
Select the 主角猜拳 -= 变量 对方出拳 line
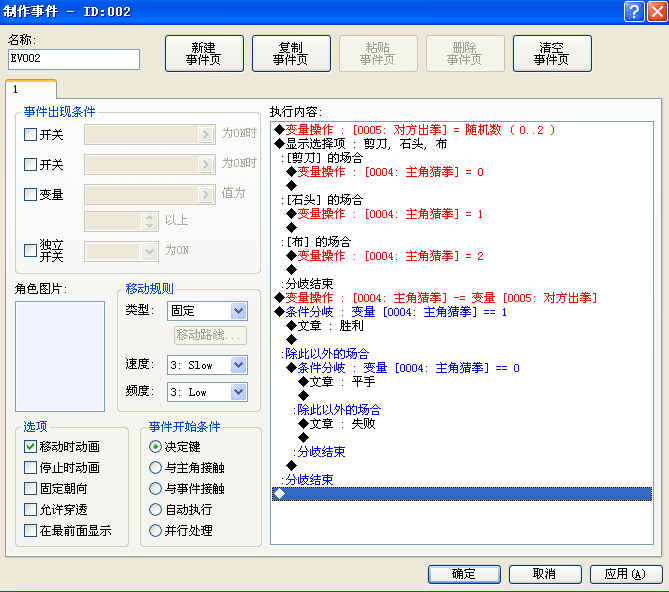tap(462, 298)
